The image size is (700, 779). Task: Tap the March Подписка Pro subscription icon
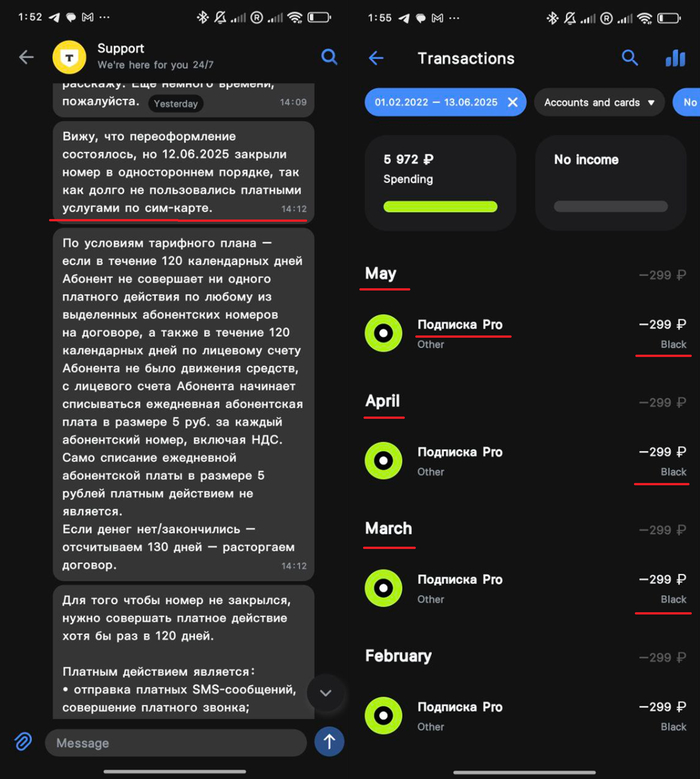383,588
